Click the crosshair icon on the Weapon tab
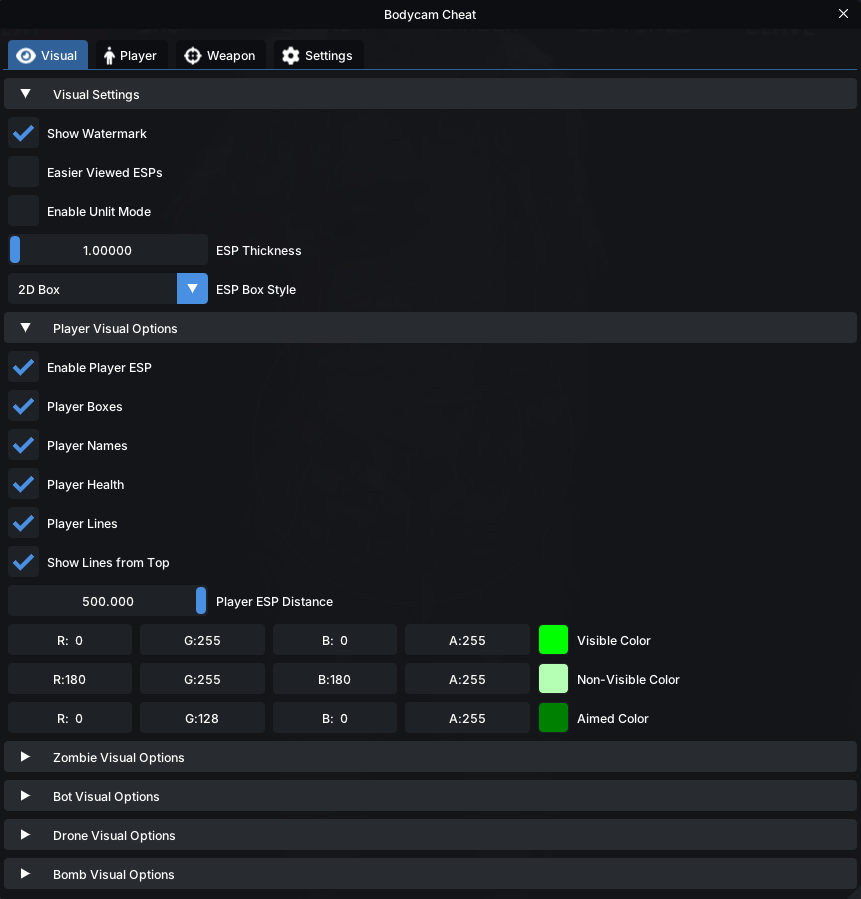 tap(193, 56)
